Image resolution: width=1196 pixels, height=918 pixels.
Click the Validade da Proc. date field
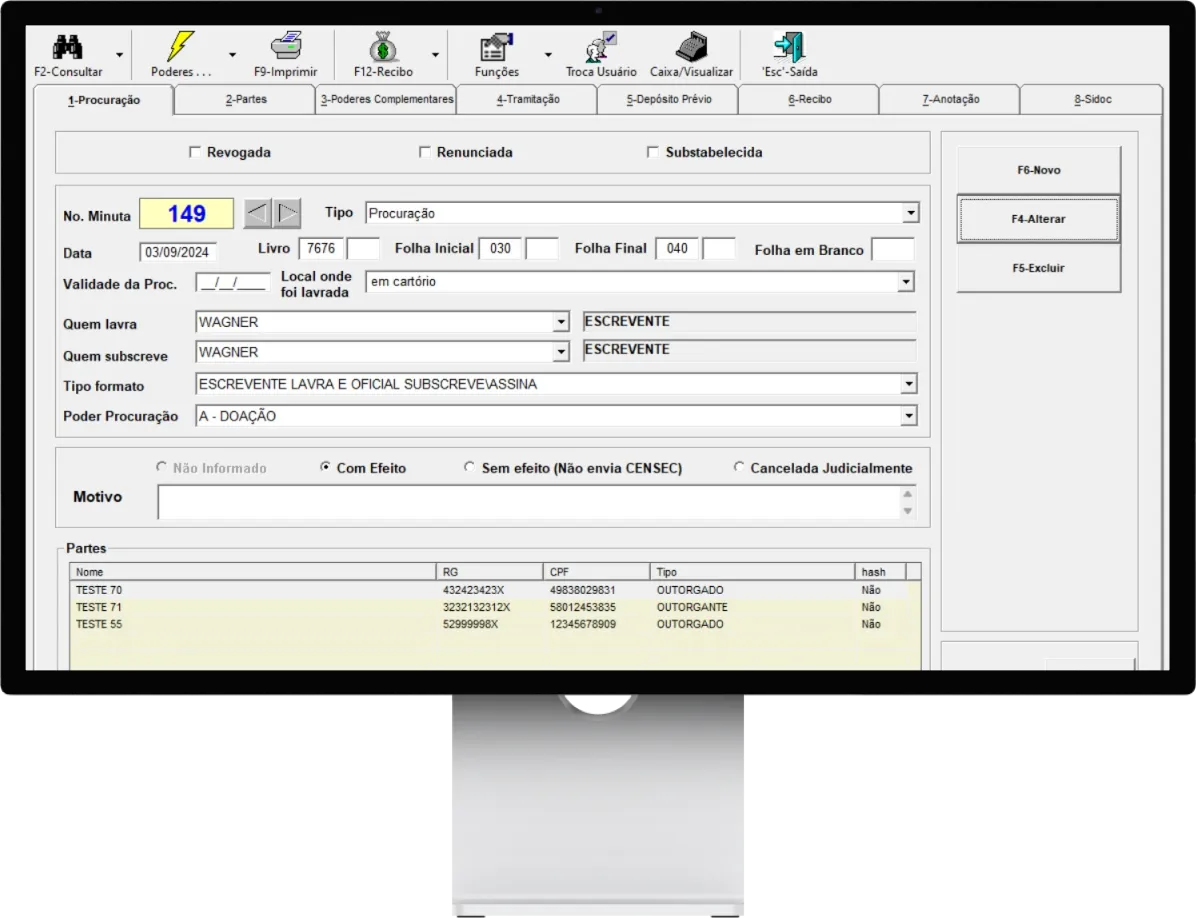233,283
